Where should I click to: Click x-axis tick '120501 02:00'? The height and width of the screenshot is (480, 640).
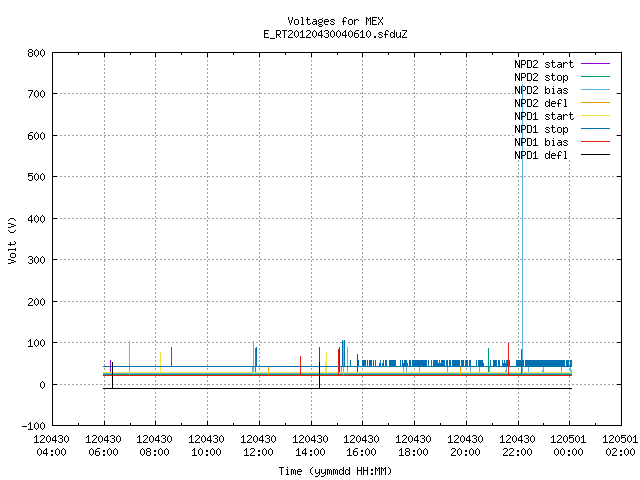click(620, 446)
